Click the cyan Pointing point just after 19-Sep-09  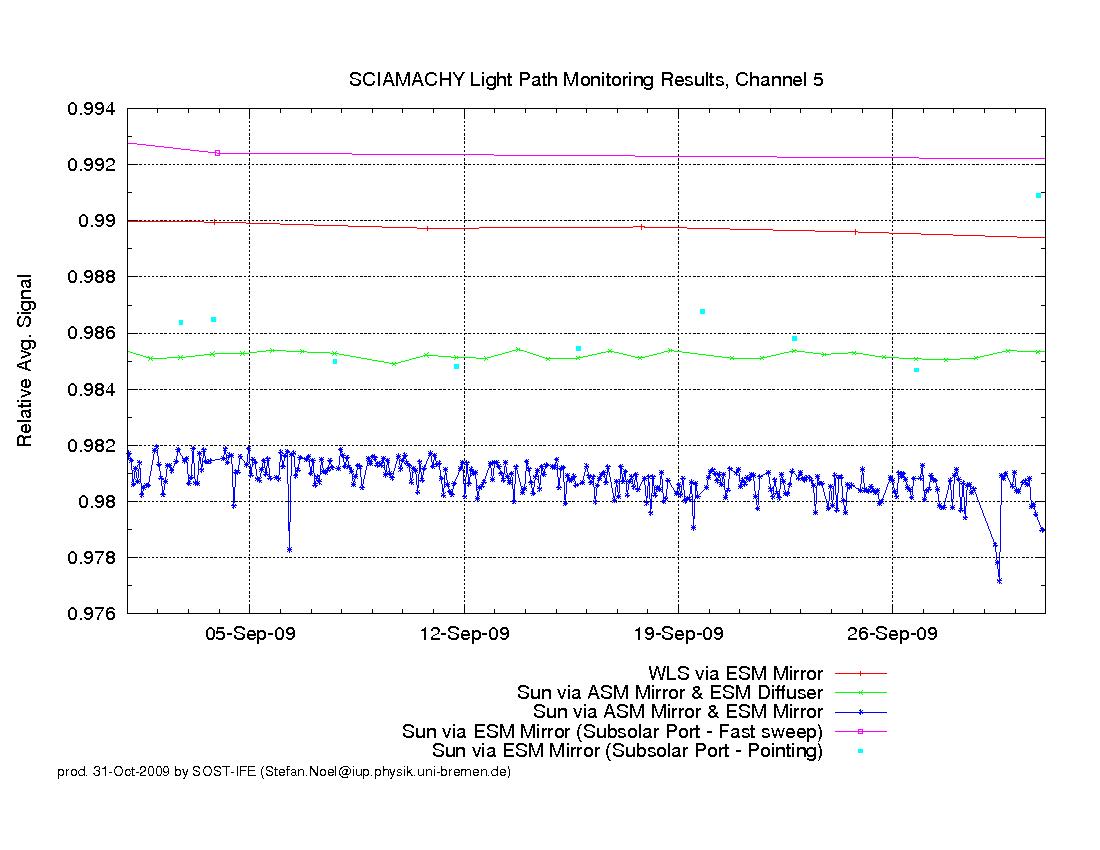702,311
